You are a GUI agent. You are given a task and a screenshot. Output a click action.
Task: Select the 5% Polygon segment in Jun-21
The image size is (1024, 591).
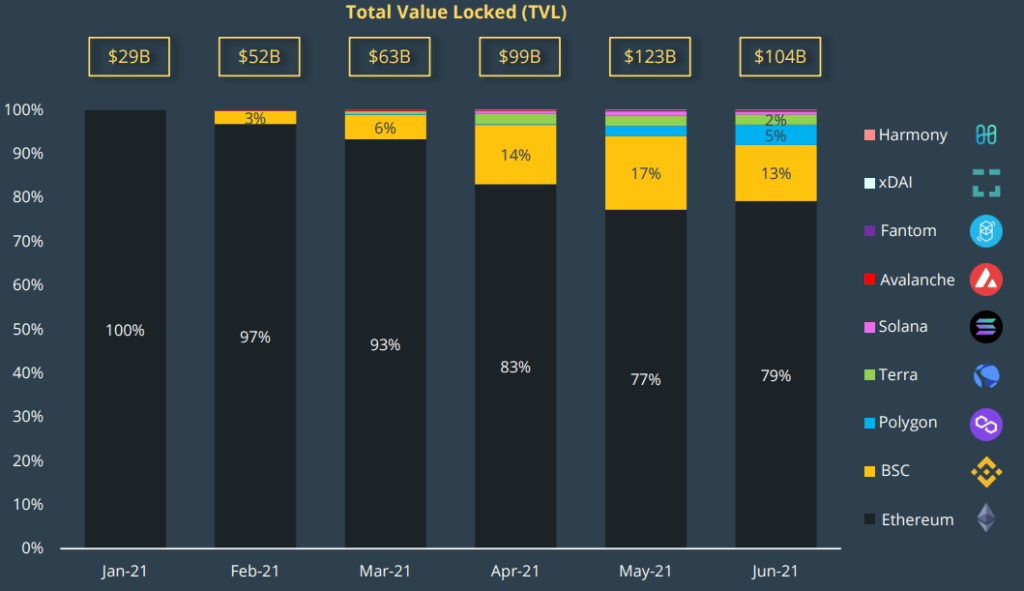776,135
